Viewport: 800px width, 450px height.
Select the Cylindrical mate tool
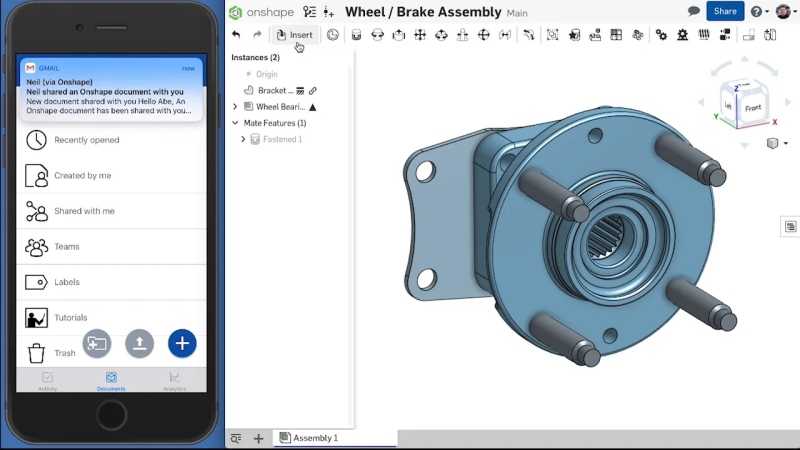coord(441,35)
